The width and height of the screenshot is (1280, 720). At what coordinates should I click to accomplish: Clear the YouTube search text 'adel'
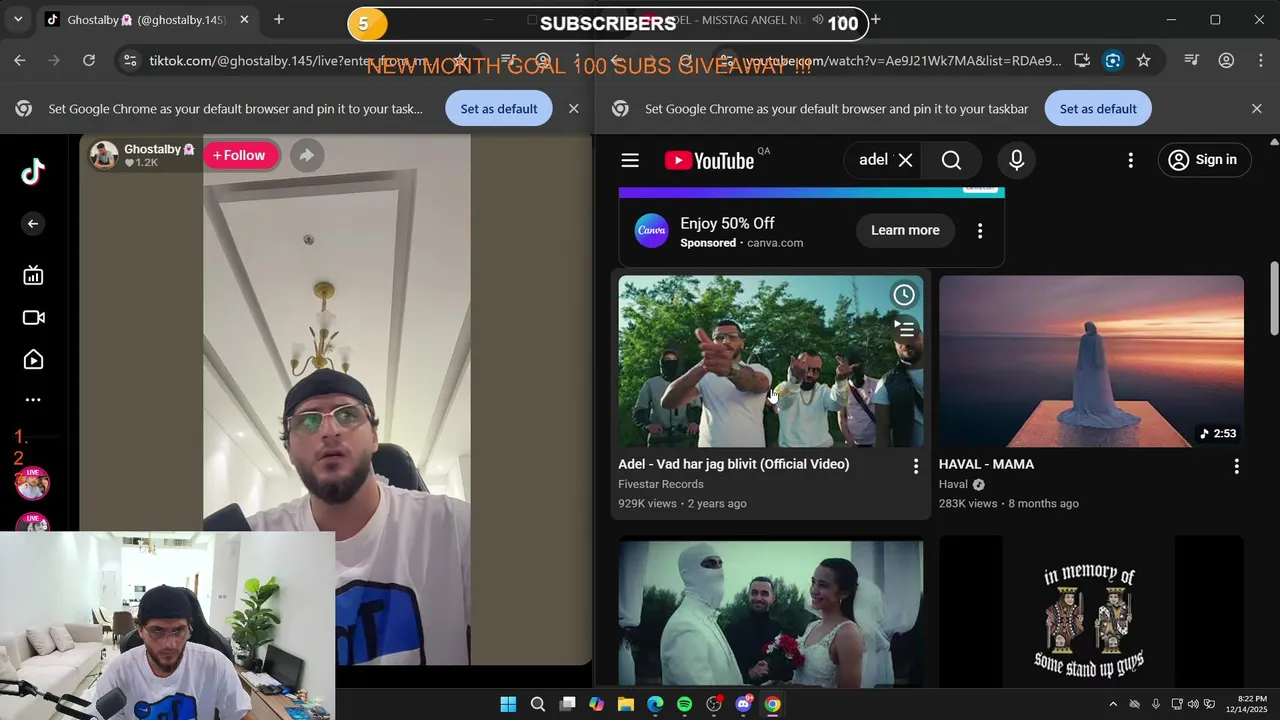pos(905,160)
